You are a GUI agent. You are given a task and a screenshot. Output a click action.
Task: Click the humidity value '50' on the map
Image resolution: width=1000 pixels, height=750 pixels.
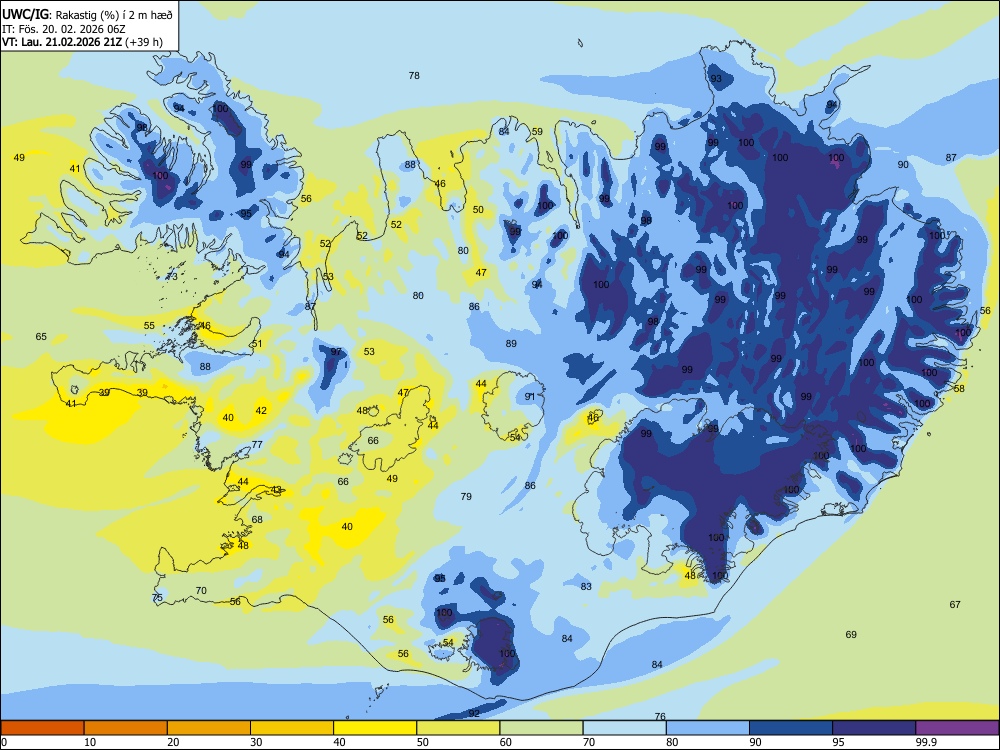478,209
